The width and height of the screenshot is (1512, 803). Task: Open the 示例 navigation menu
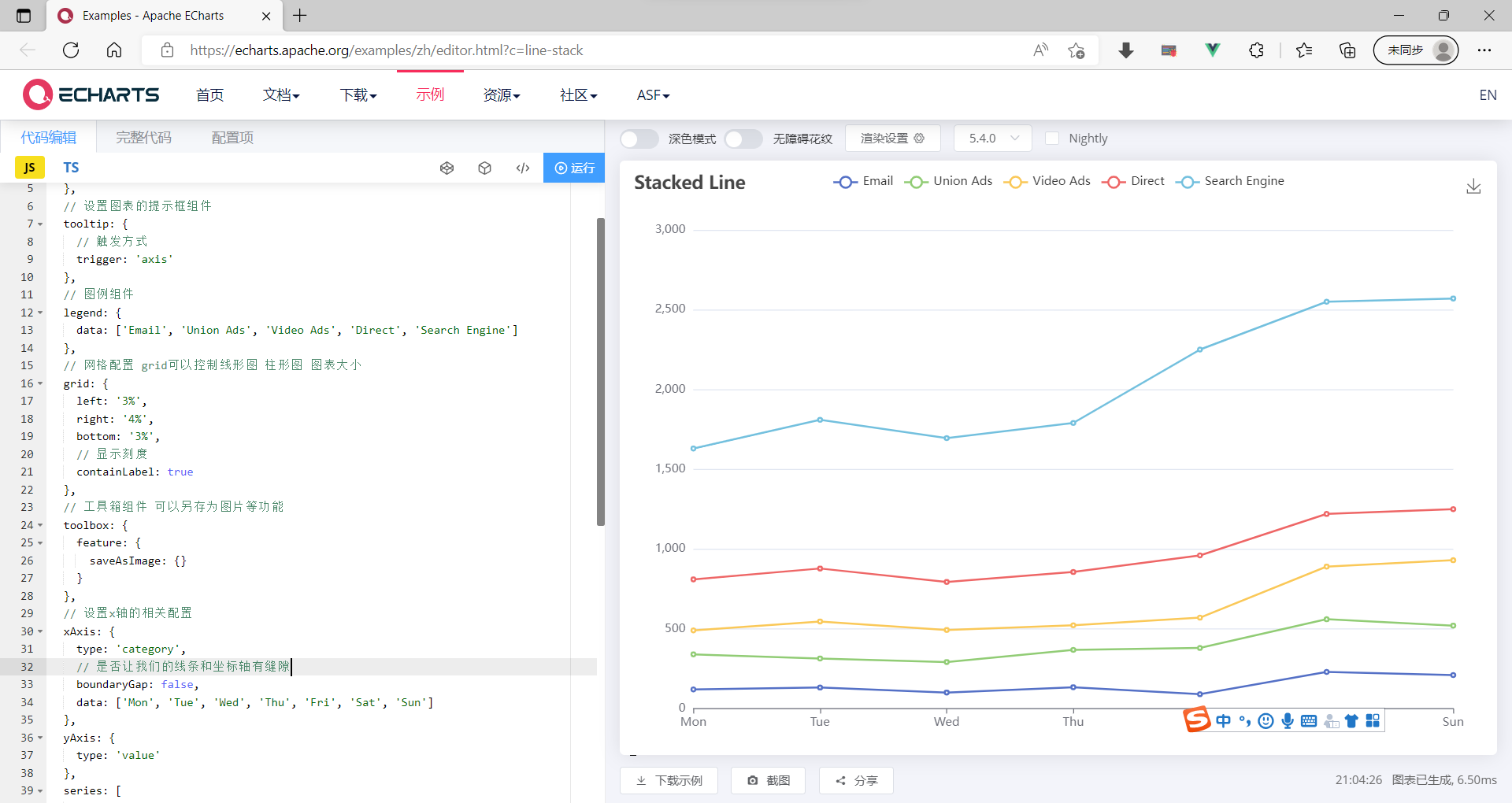[x=429, y=94]
